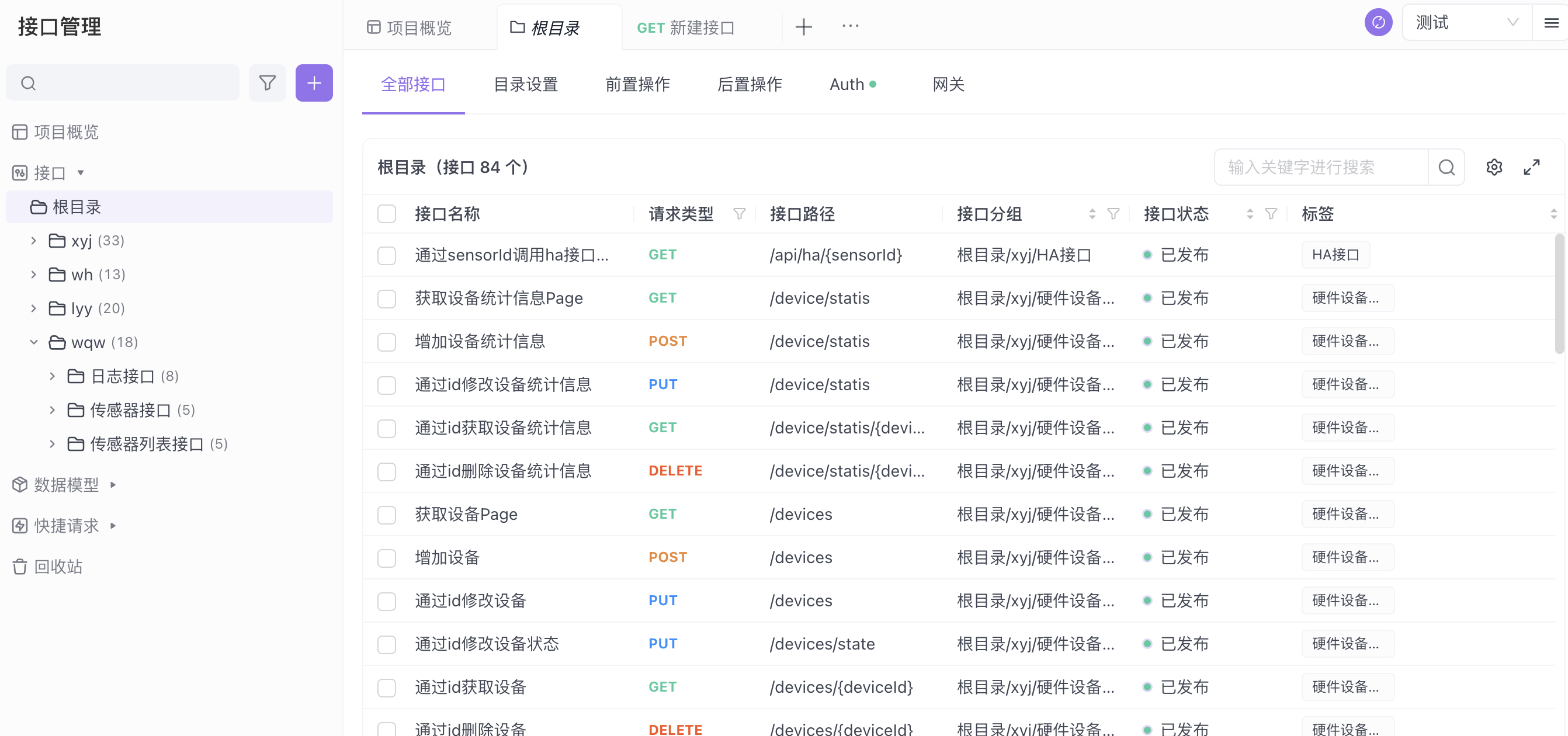Open the GET 新建接口 tab
This screenshot has height=736, width=1568.
(x=685, y=27)
